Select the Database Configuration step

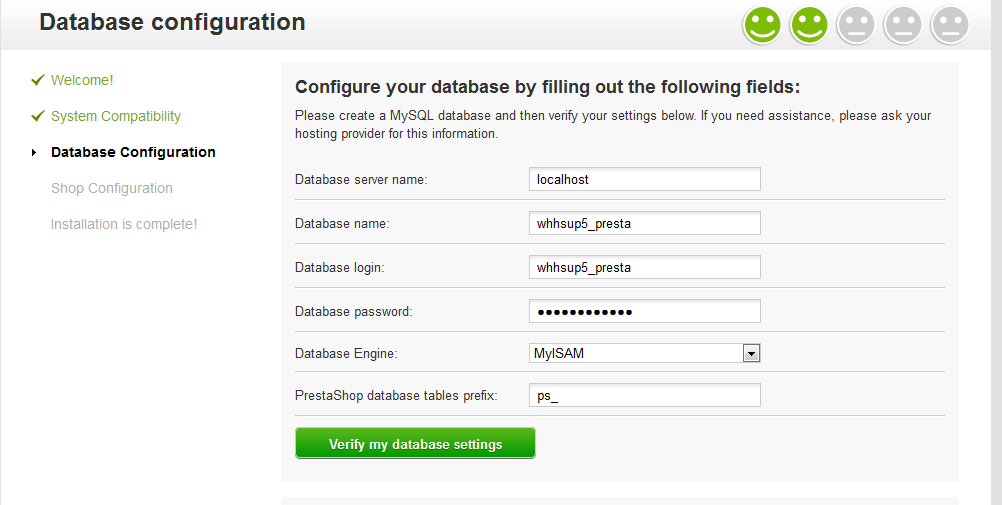tap(133, 152)
